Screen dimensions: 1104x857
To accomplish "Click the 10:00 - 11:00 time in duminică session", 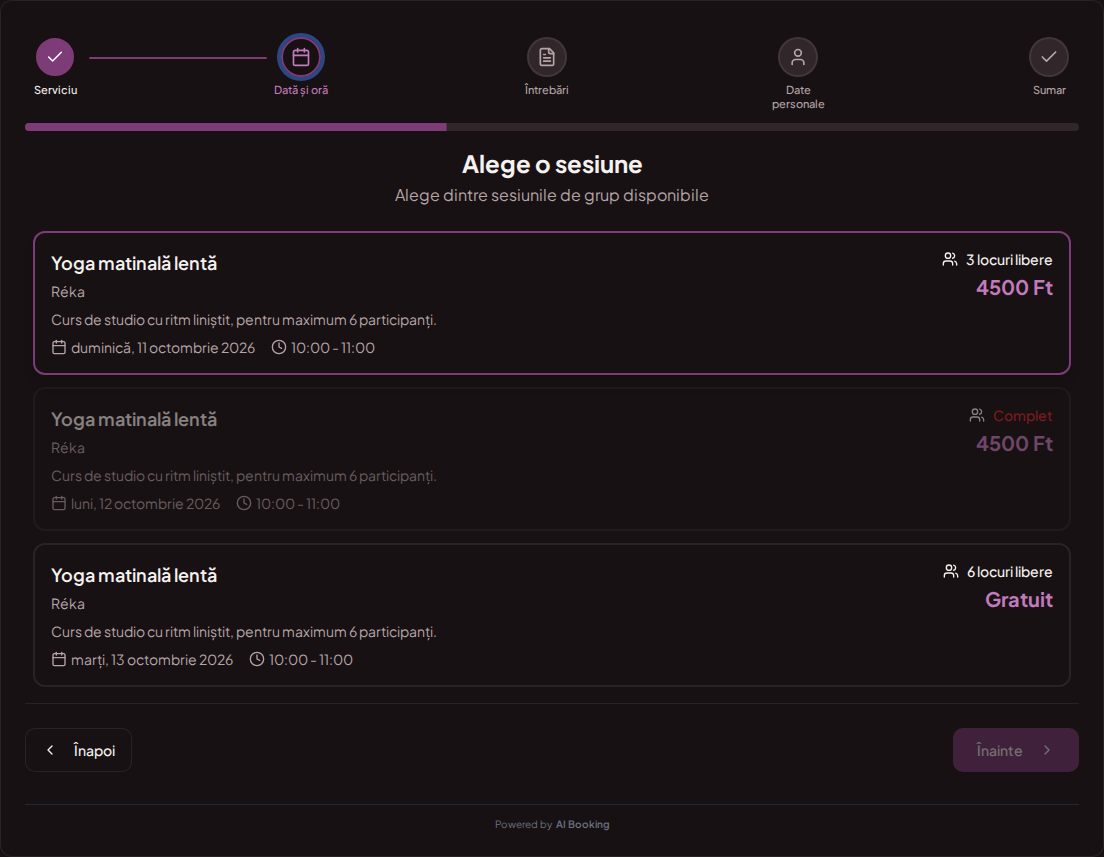I will 332,347.
